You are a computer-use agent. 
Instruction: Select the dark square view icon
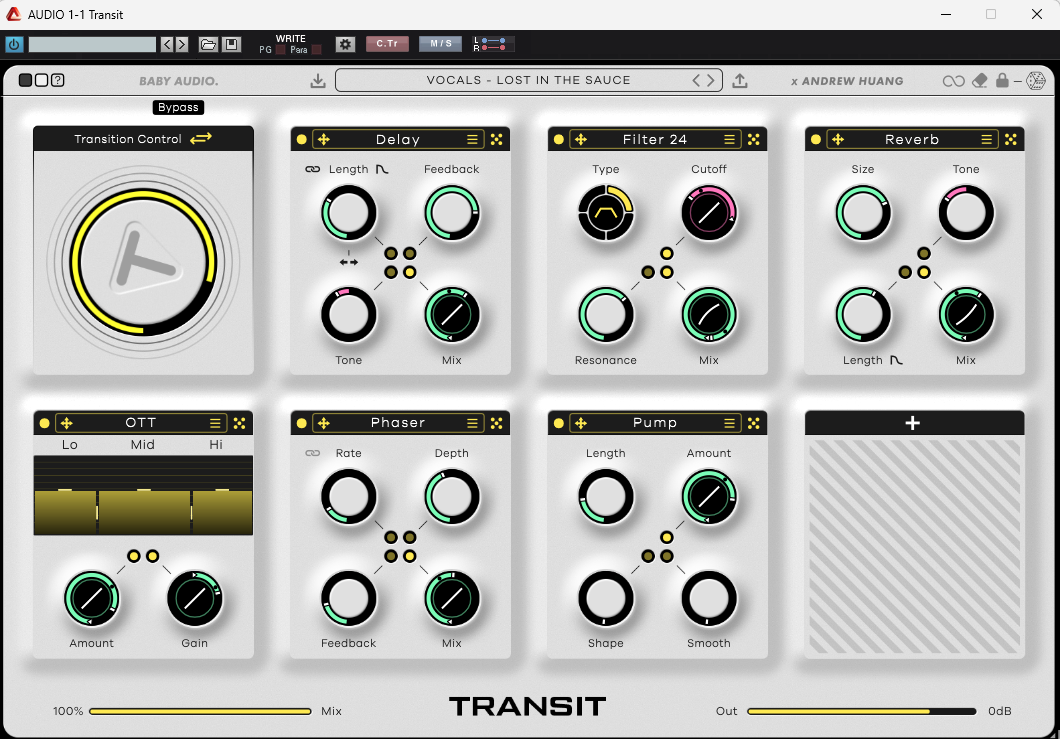click(x=26, y=80)
